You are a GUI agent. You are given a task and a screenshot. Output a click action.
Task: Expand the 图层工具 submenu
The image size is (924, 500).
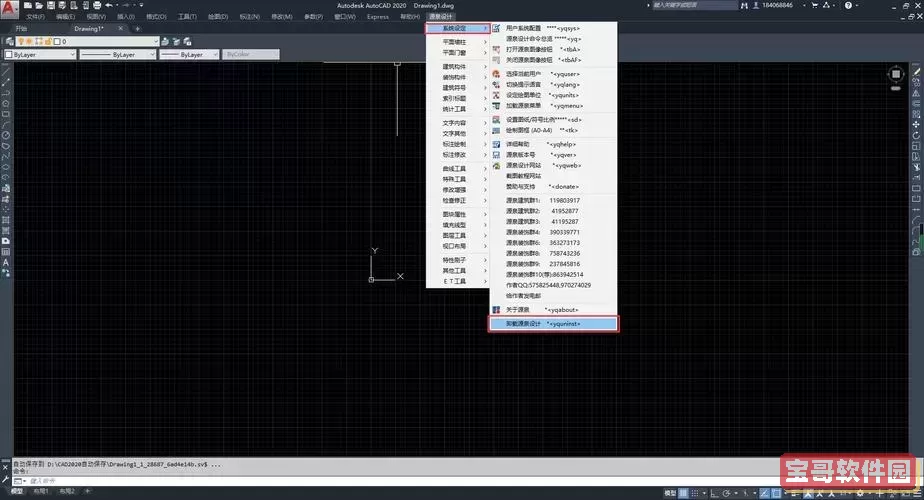point(458,235)
